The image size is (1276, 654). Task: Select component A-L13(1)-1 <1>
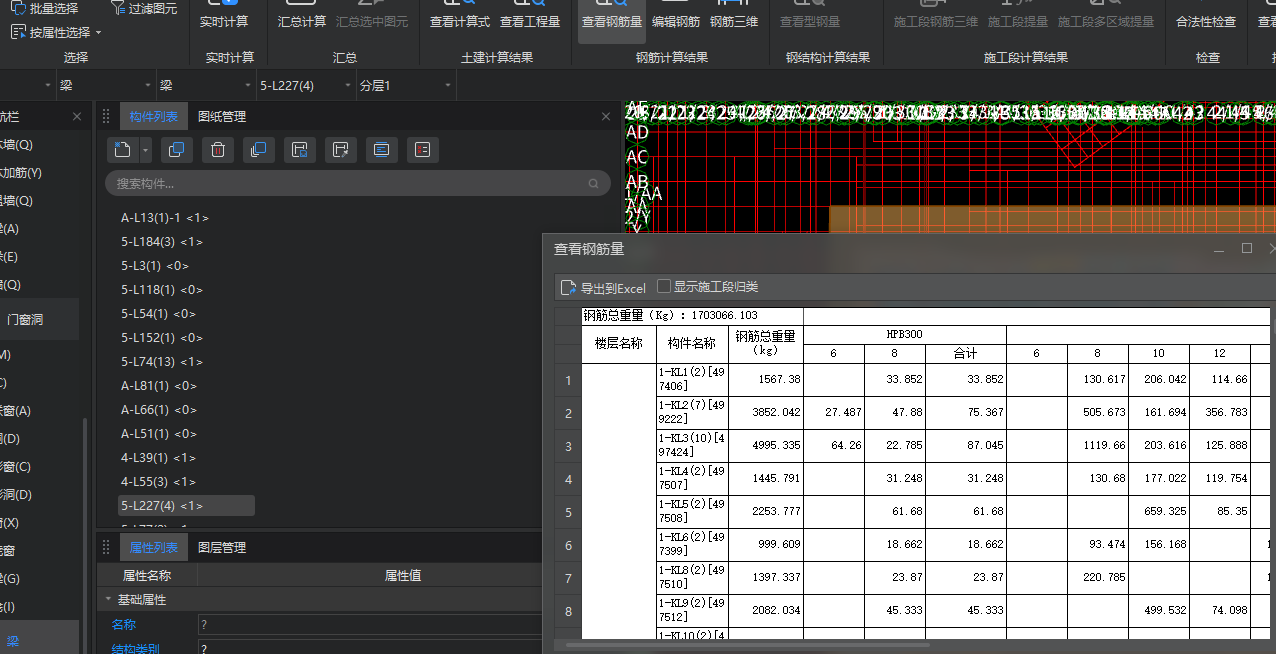click(165, 218)
